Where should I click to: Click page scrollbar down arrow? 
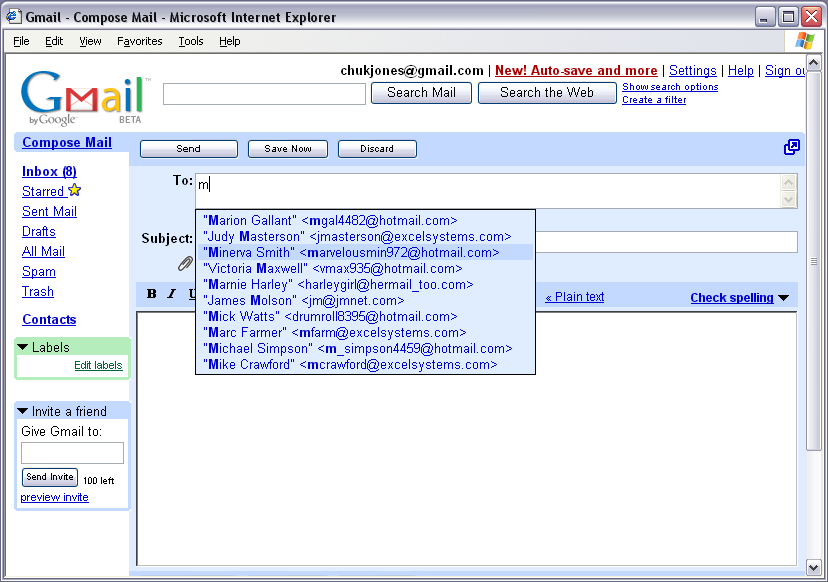click(814, 568)
